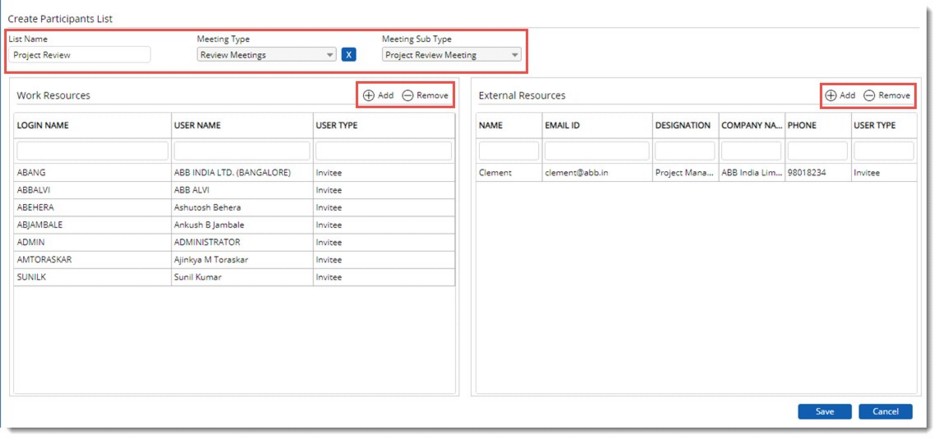
Task: Click Add icon in External Resources panel
Action: tap(831, 96)
